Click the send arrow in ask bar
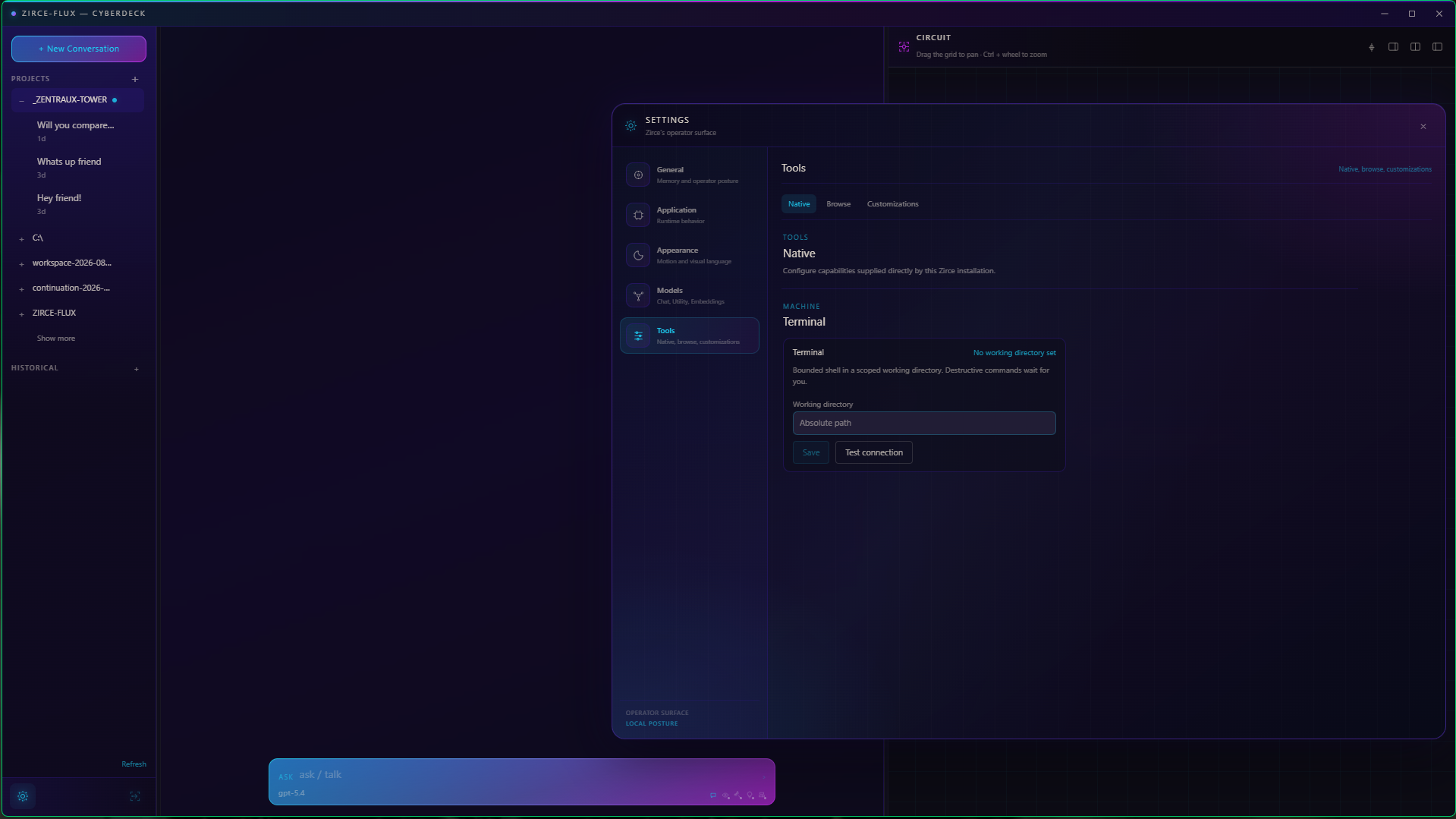Screen dimensions: 1456x819 [x=763, y=777]
